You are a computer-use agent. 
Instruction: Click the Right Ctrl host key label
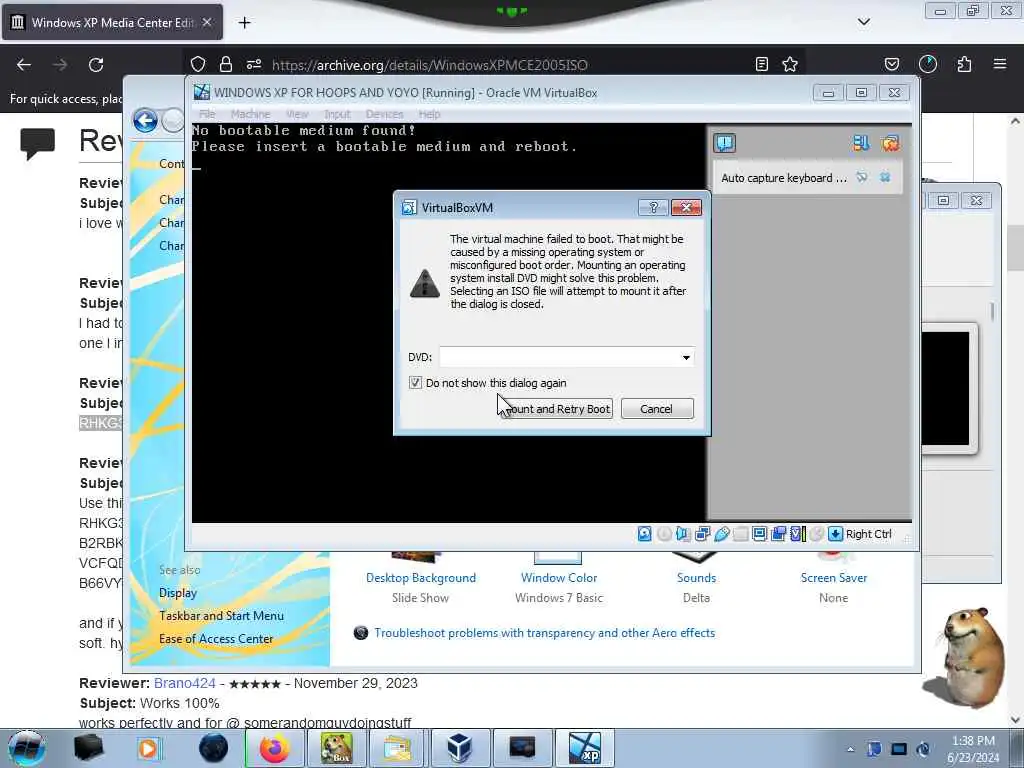click(869, 534)
